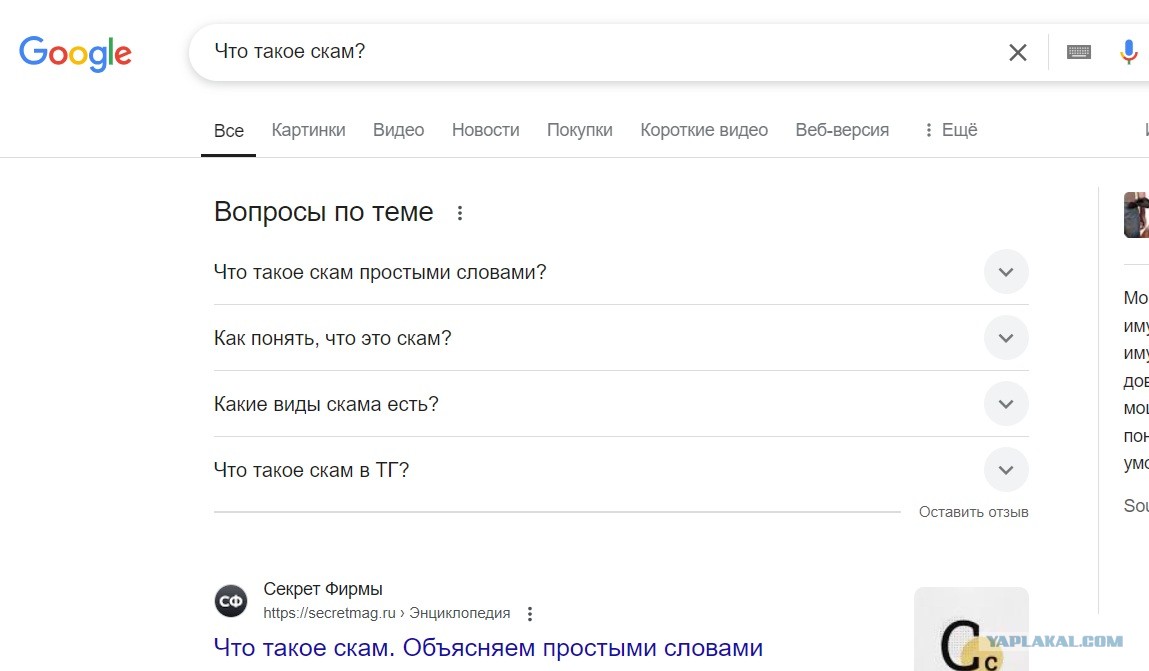Image resolution: width=1149 pixels, height=671 pixels.
Task: Go to Google home via the logo
Action: [x=75, y=53]
